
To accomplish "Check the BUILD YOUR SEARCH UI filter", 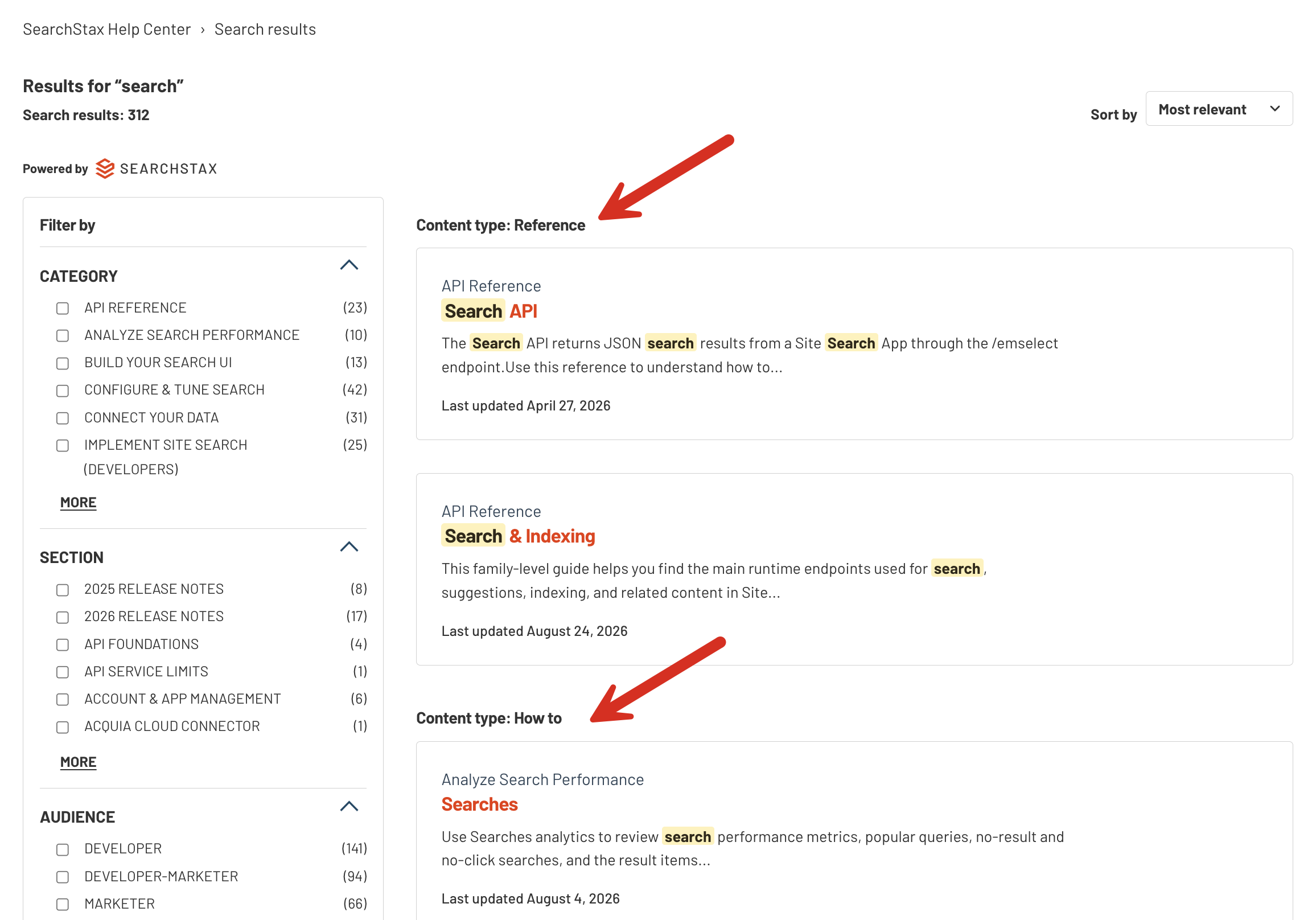I will point(63,363).
